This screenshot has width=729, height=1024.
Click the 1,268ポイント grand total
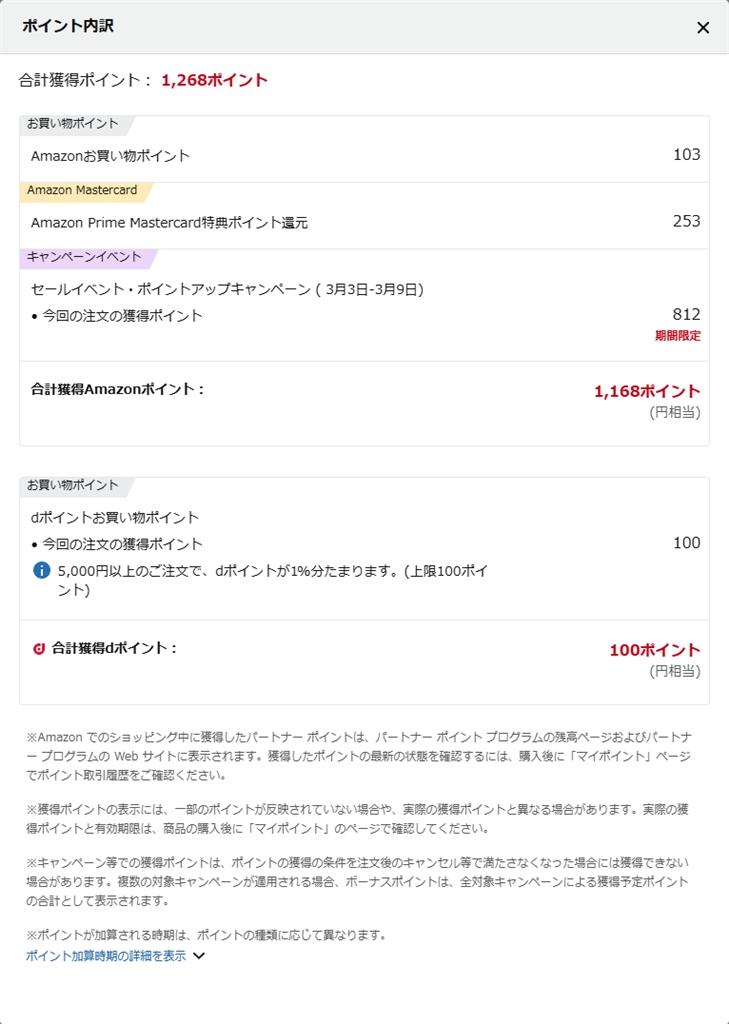pos(214,80)
